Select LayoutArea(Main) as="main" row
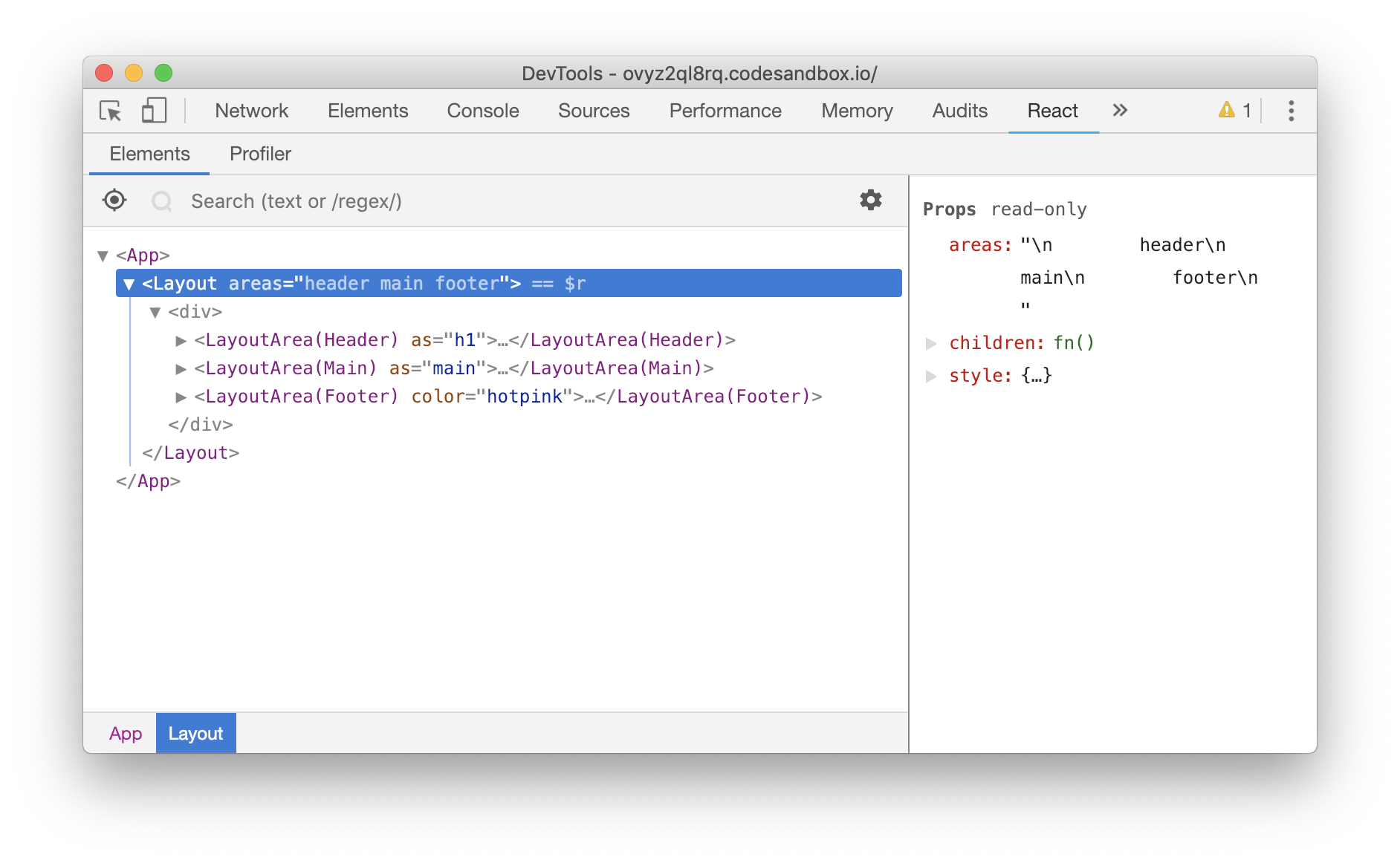 [454, 368]
